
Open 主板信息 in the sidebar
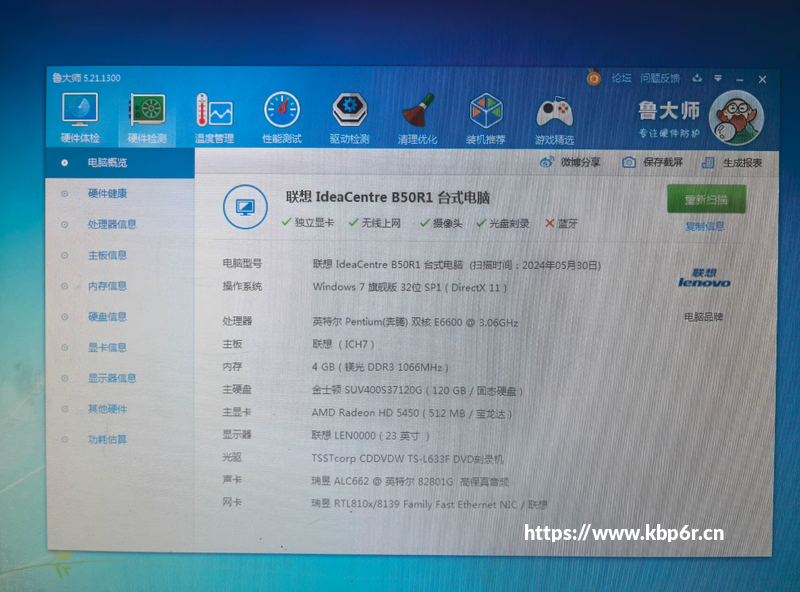(107, 255)
